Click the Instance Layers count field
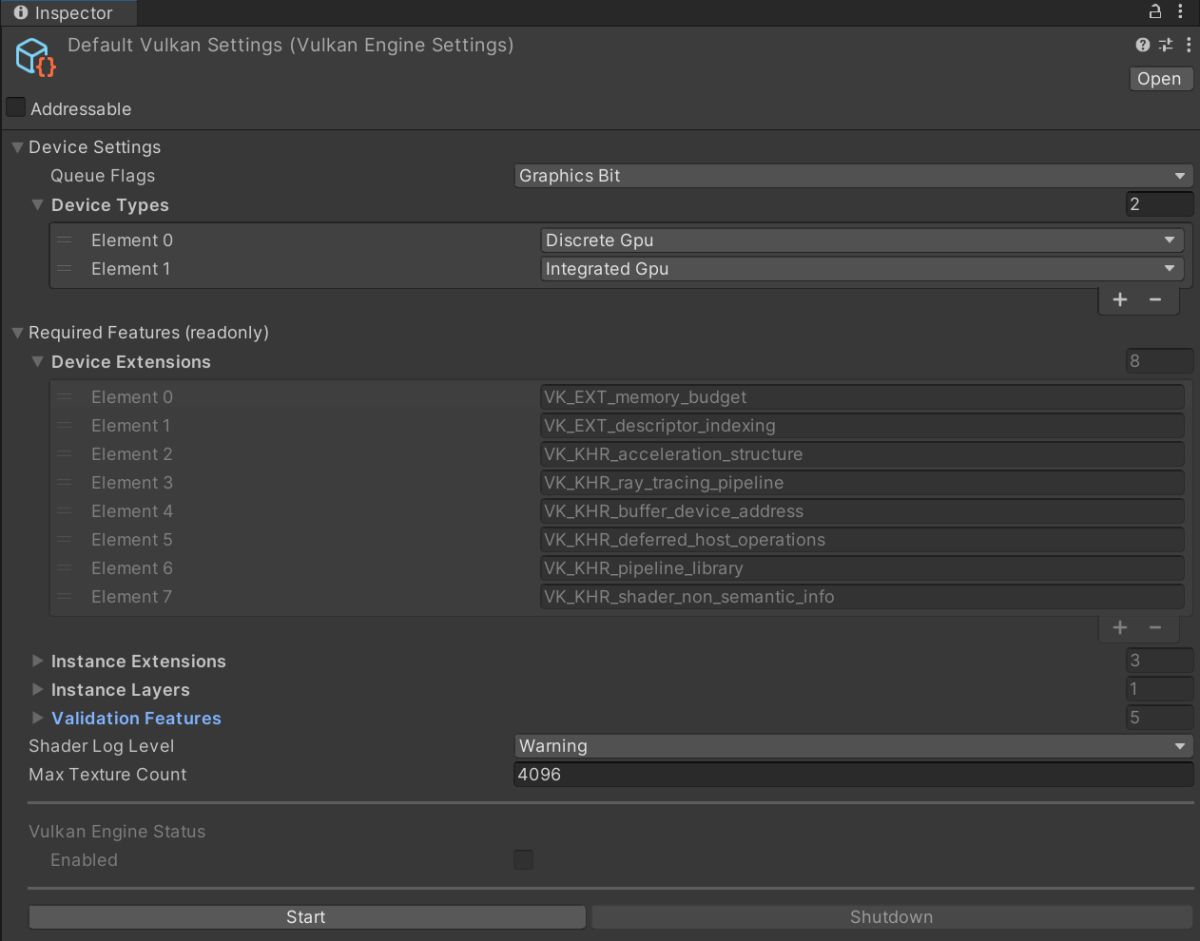 (x=1159, y=689)
